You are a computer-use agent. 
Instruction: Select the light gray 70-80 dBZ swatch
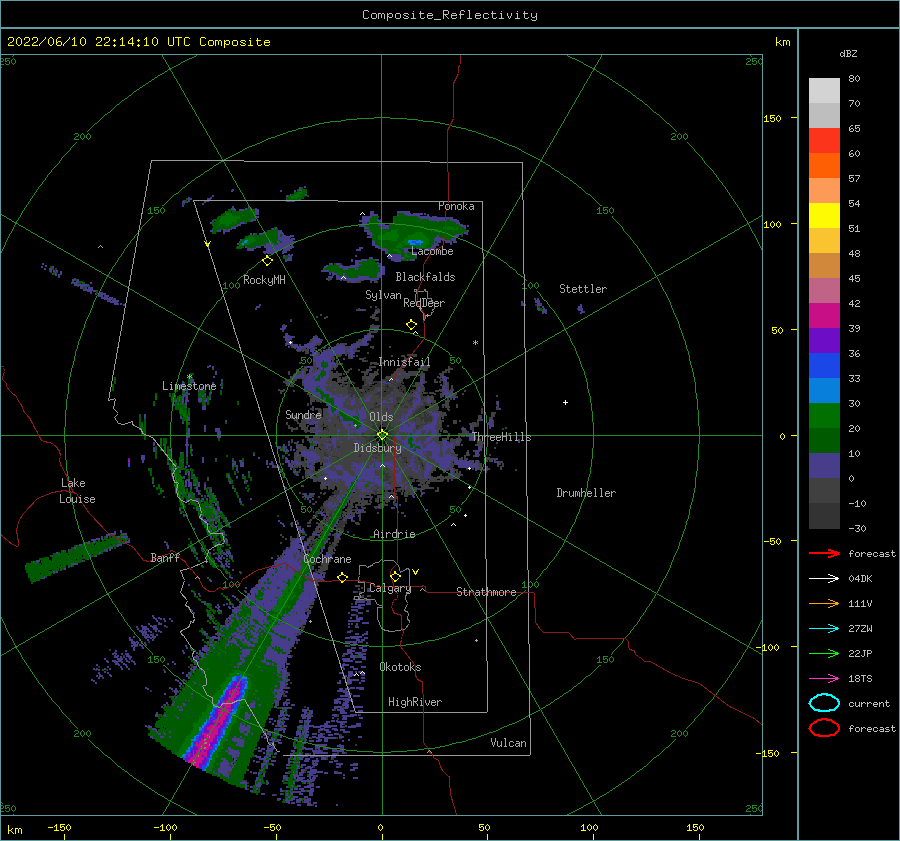824,91
